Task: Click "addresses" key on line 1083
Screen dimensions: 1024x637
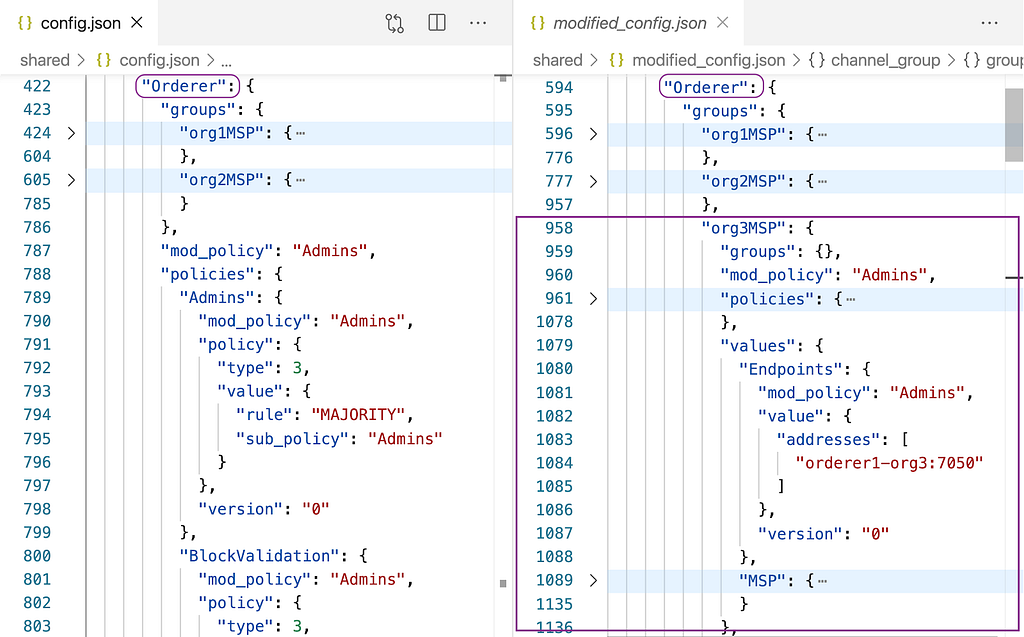Action: [828, 440]
